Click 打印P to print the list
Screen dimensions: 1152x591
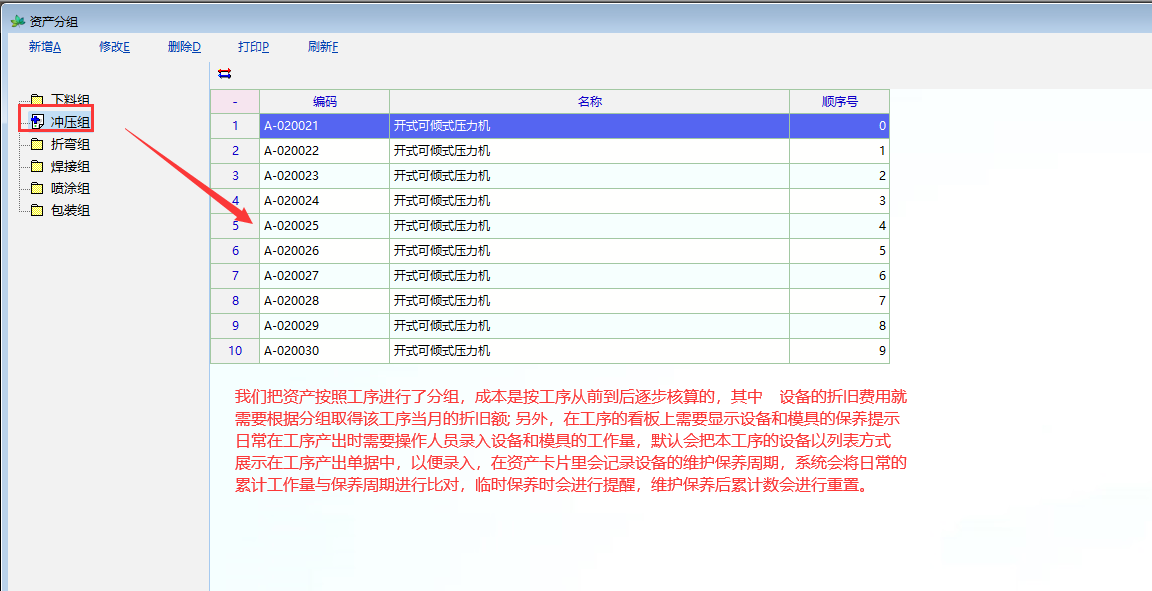coord(253,46)
